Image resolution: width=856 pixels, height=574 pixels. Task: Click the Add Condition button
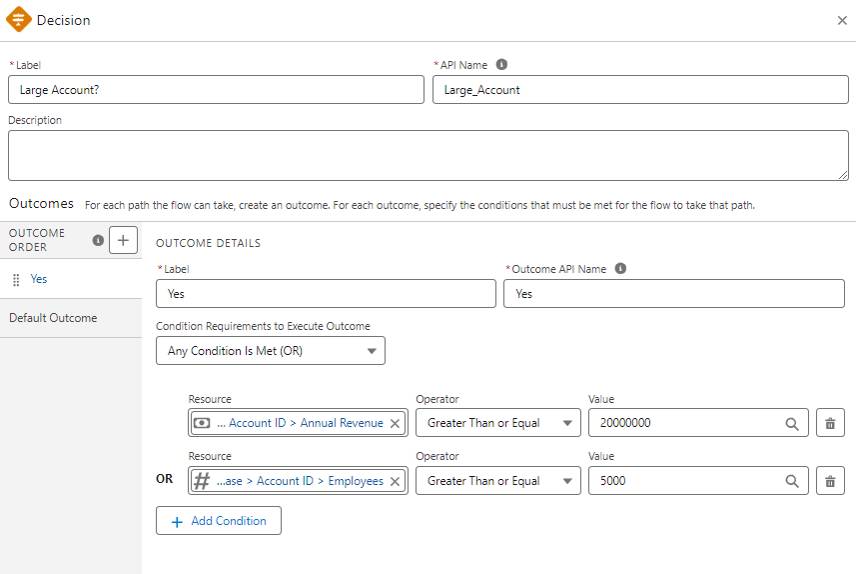click(x=218, y=520)
